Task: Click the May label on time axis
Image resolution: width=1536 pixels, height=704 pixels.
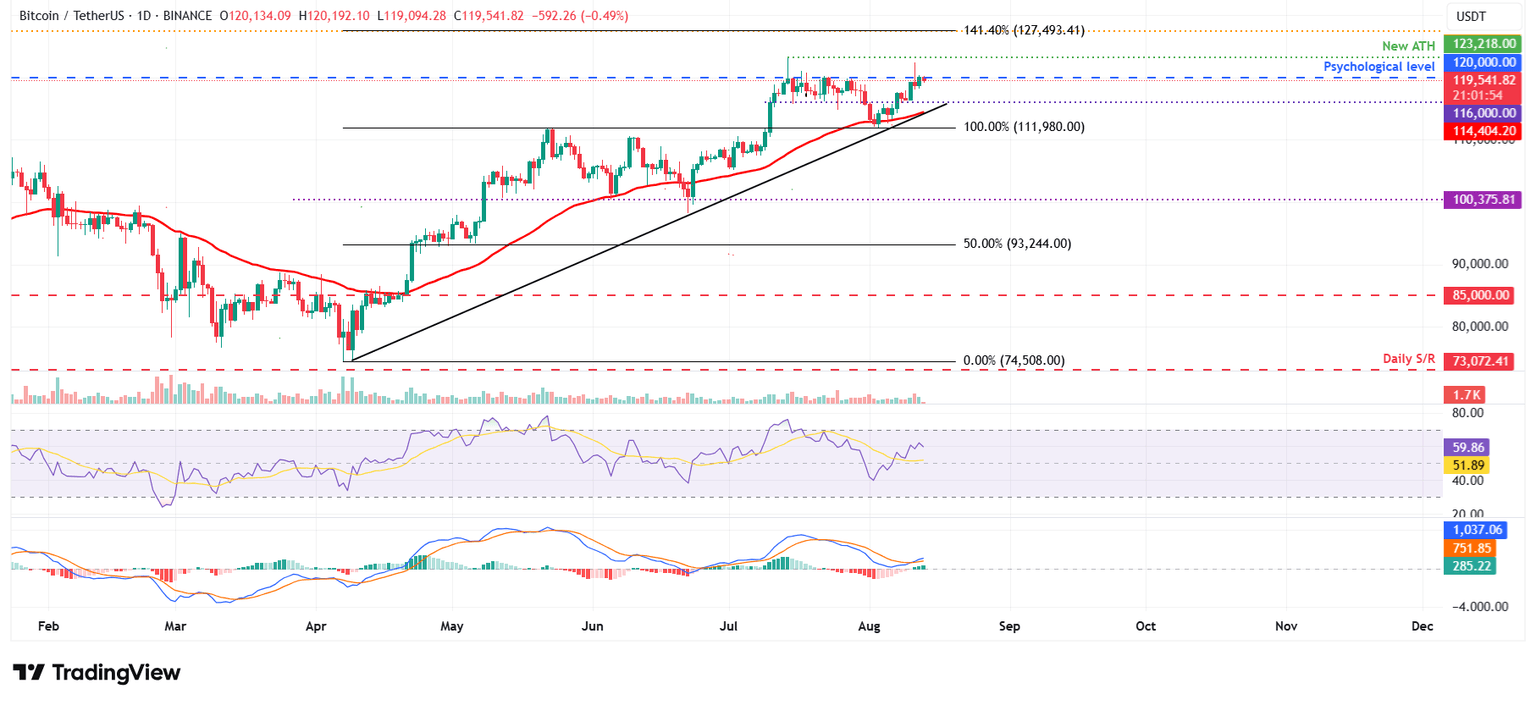Action: pyautogui.click(x=451, y=626)
